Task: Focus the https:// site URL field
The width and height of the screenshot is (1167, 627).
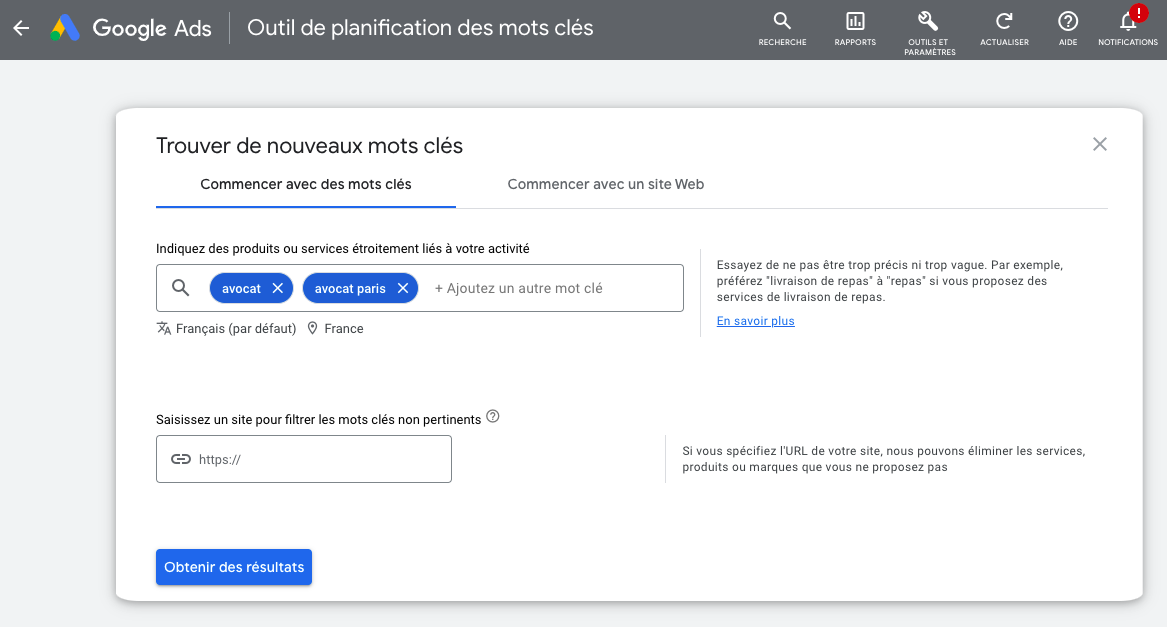Action: 320,459
